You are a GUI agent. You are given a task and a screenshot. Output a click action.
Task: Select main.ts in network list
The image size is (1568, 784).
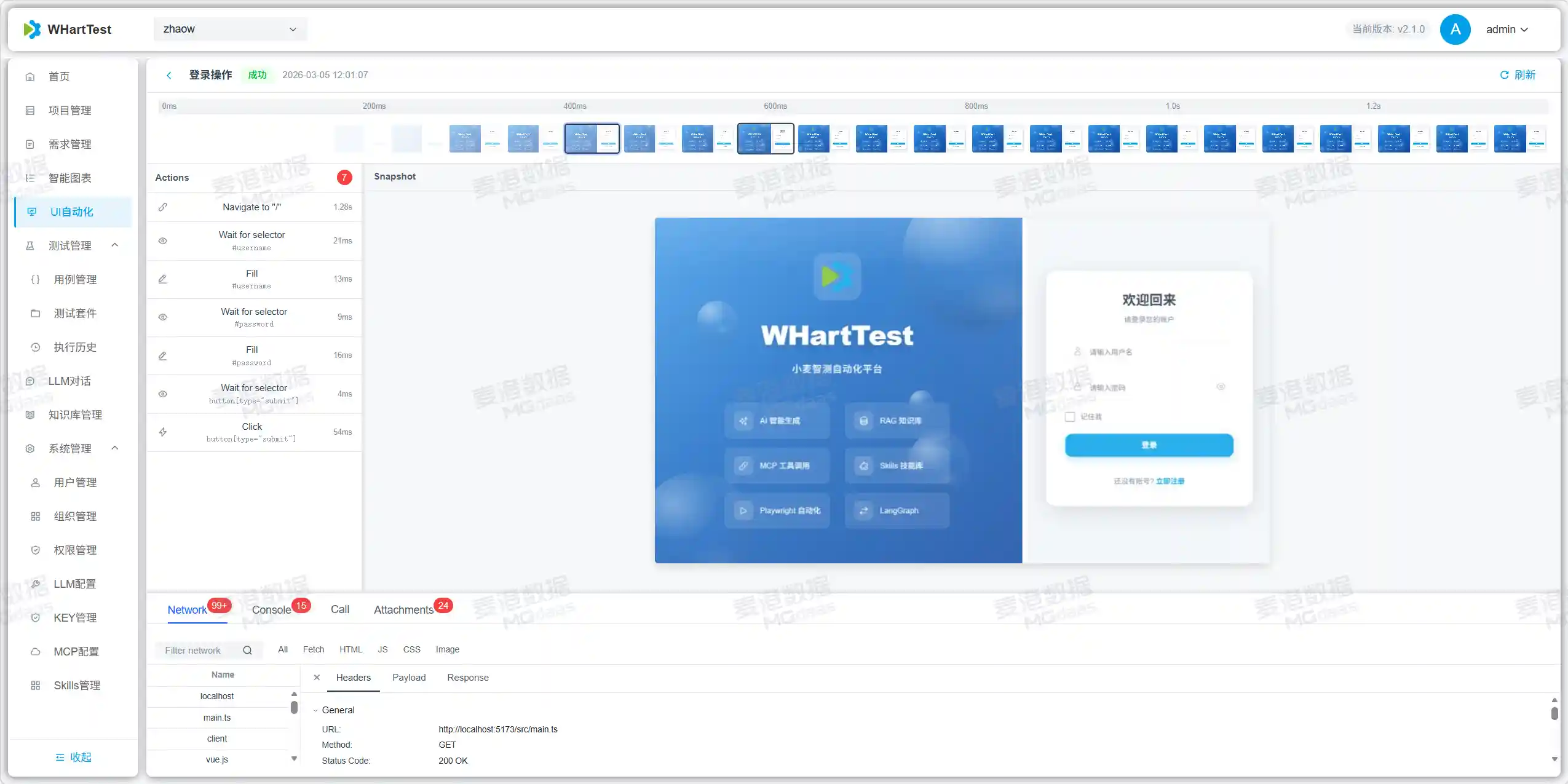pyautogui.click(x=217, y=718)
